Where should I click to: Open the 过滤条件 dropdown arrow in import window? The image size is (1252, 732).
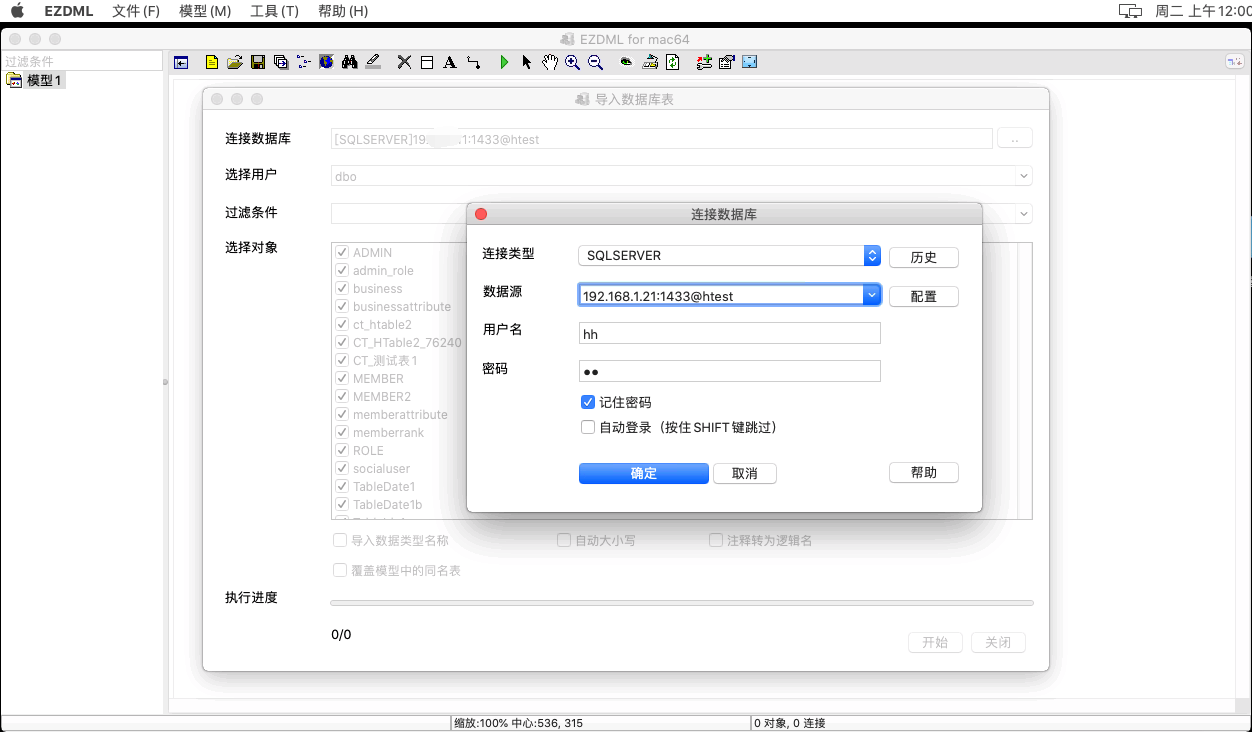click(x=1024, y=213)
